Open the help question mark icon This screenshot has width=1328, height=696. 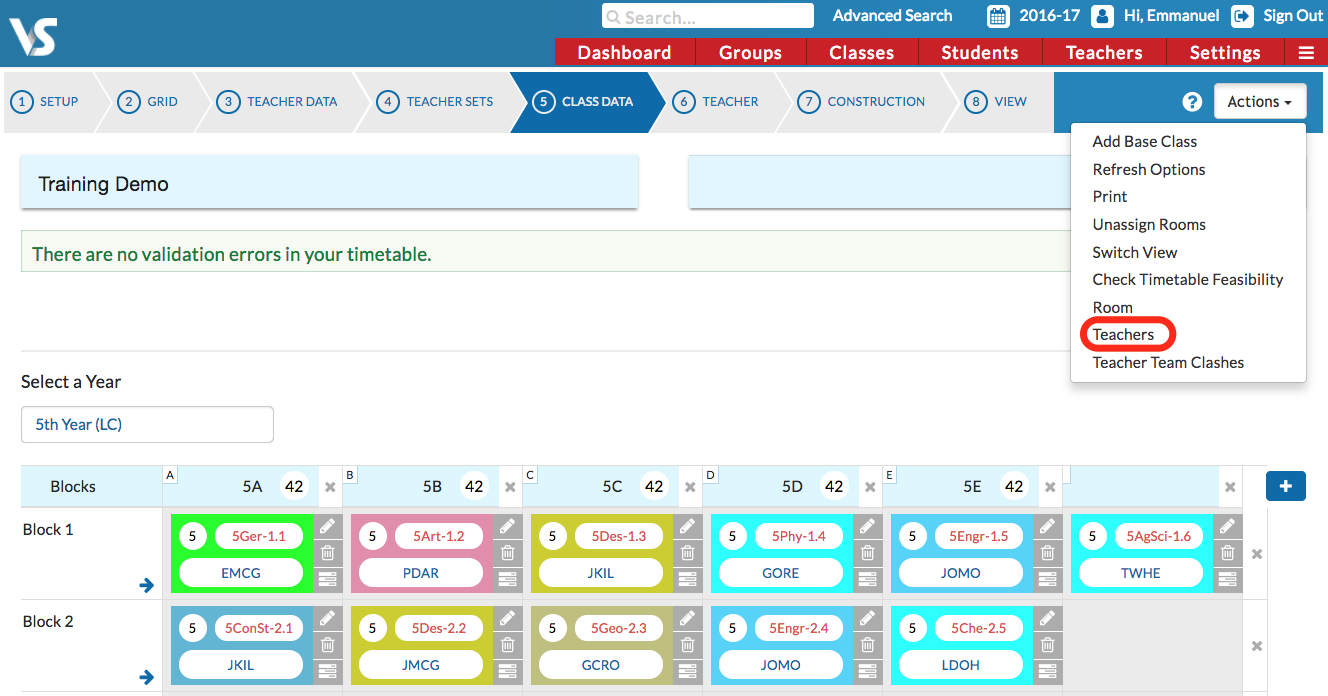point(1190,101)
